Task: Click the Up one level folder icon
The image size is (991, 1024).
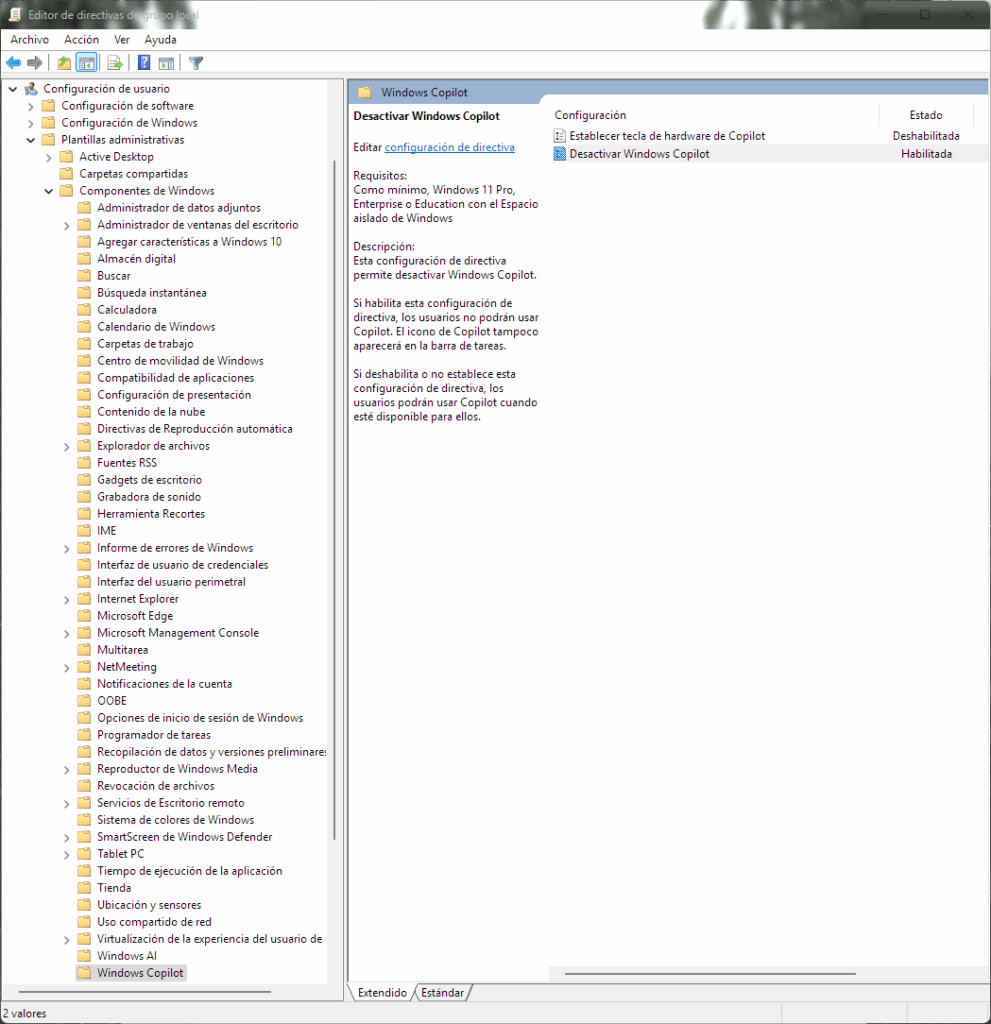Action: click(x=63, y=63)
